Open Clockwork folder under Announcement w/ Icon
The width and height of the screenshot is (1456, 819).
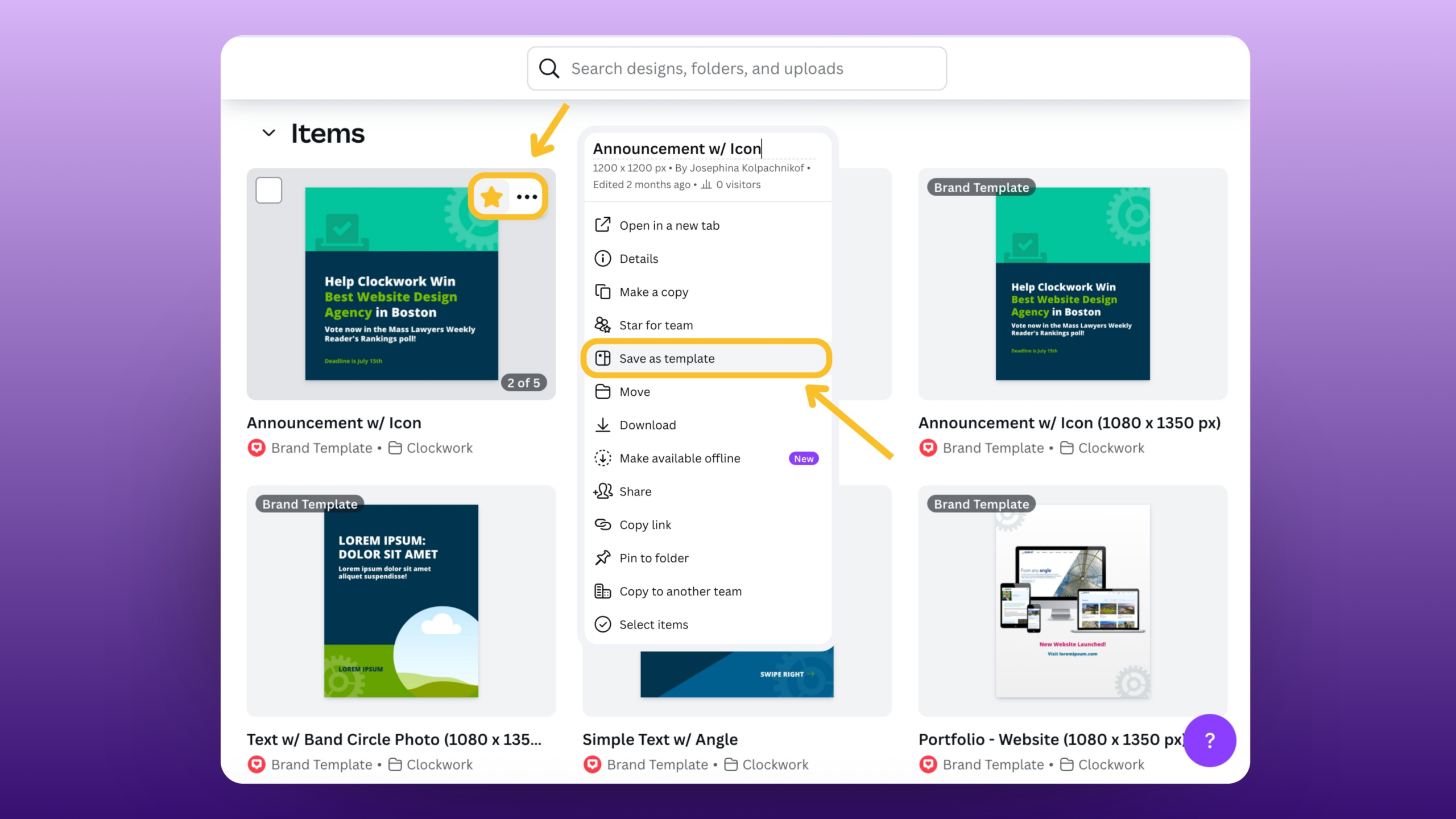point(431,448)
